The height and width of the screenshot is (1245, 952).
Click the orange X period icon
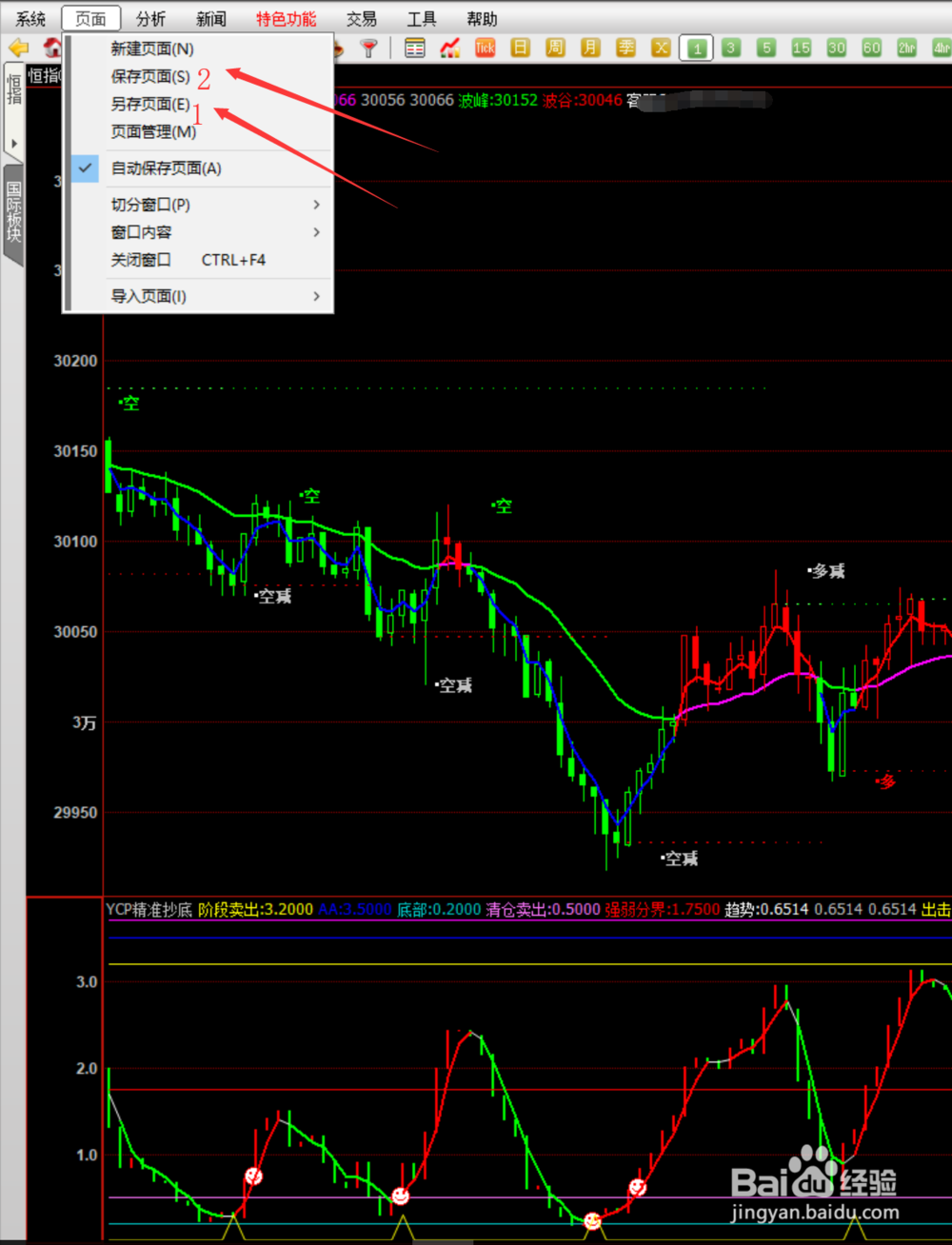661,48
